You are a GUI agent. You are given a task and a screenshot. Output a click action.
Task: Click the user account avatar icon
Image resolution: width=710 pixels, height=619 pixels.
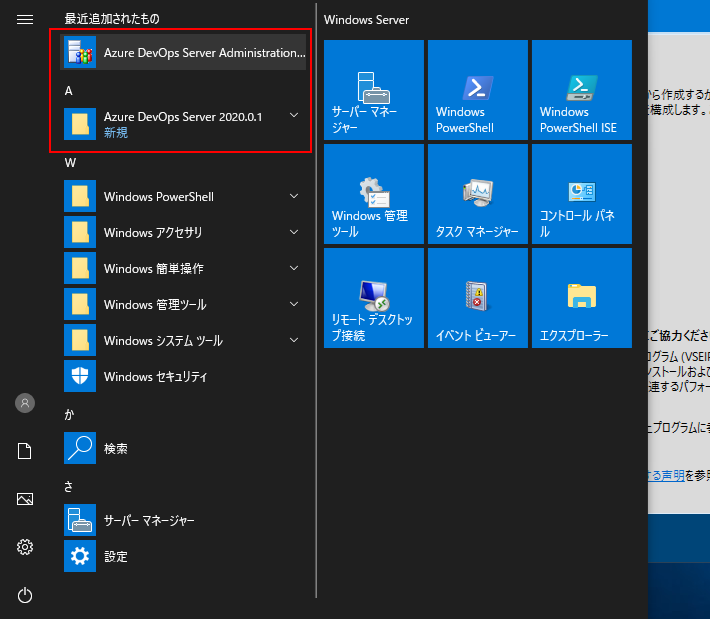click(x=25, y=403)
